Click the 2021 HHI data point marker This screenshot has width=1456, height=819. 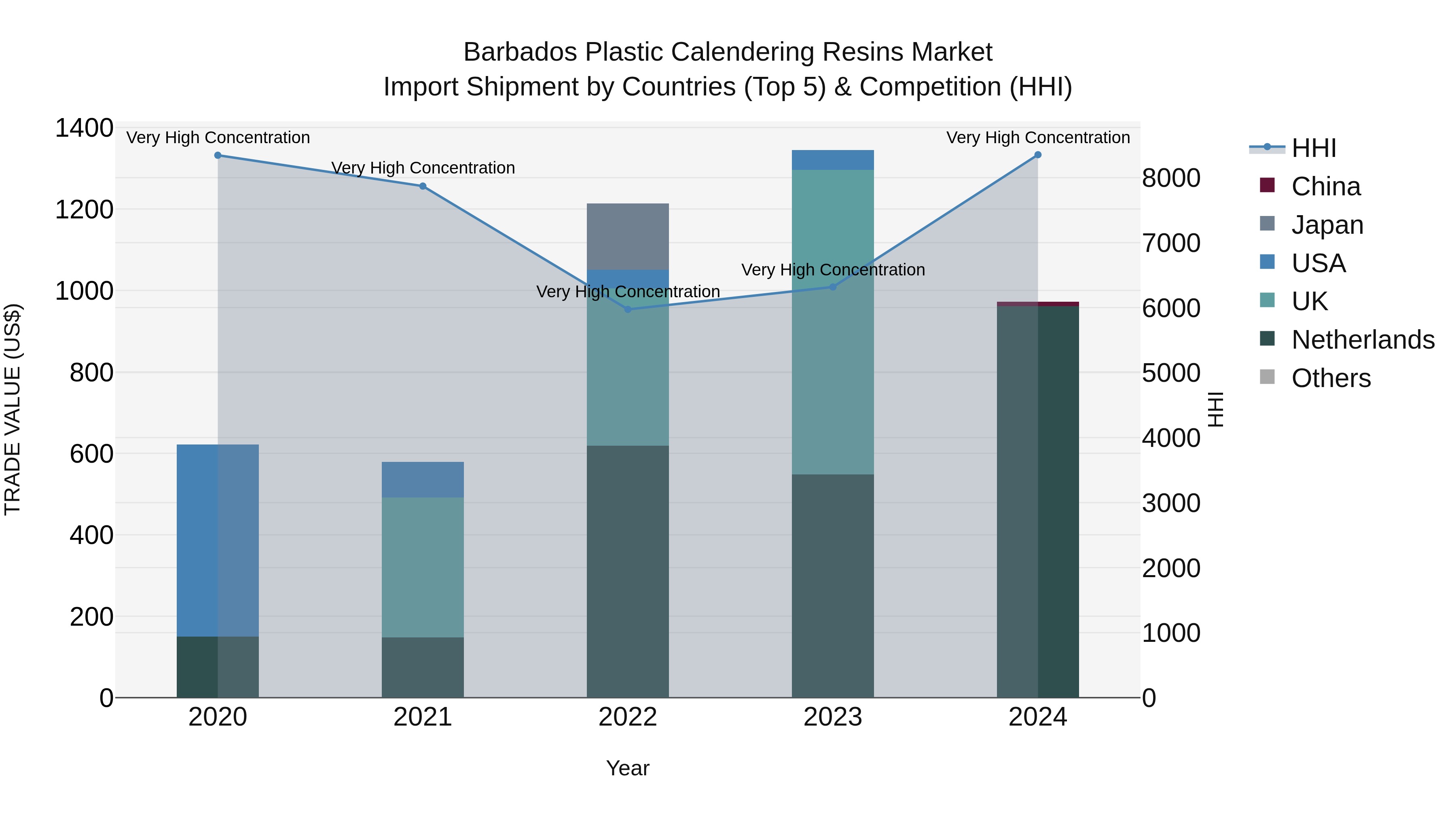(x=423, y=186)
